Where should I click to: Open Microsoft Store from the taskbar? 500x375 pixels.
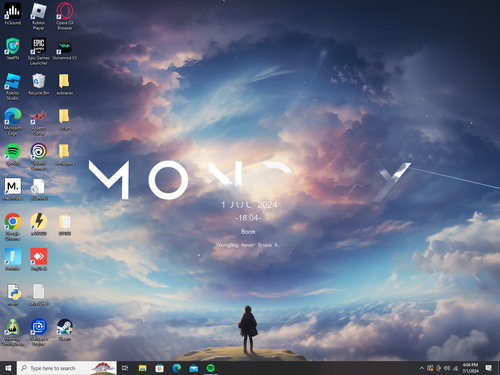pyautogui.click(x=160, y=368)
